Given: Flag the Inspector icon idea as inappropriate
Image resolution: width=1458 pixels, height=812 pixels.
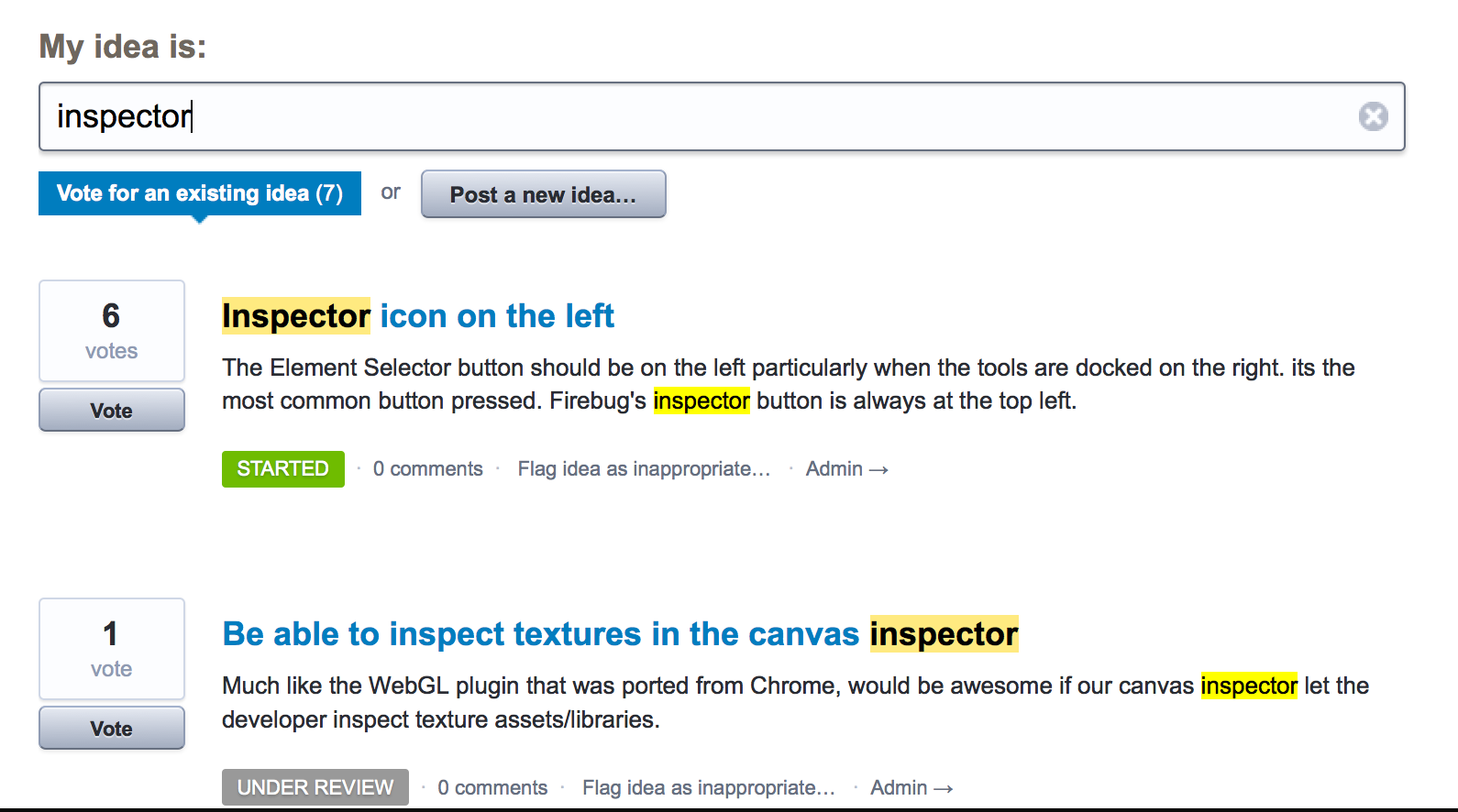Looking at the screenshot, I should tap(644, 469).
